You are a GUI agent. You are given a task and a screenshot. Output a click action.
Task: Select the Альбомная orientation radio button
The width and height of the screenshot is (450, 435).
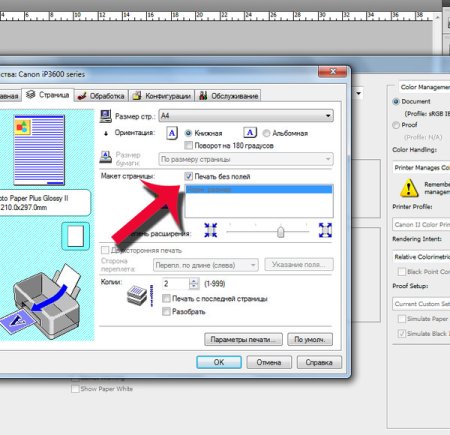pos(266,133)
